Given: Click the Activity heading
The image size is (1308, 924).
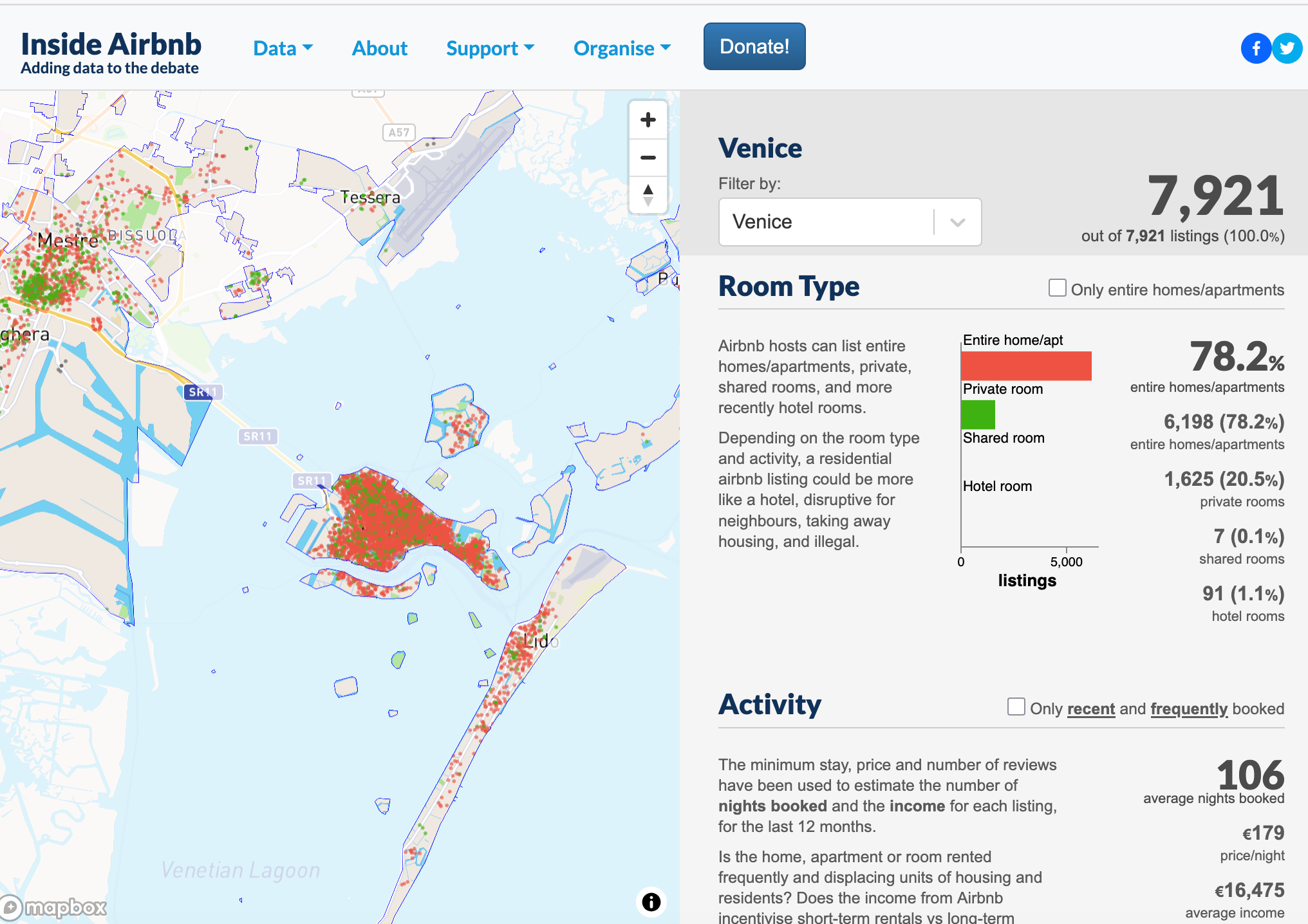Looking at the screenshot, I should click(770, 705).
